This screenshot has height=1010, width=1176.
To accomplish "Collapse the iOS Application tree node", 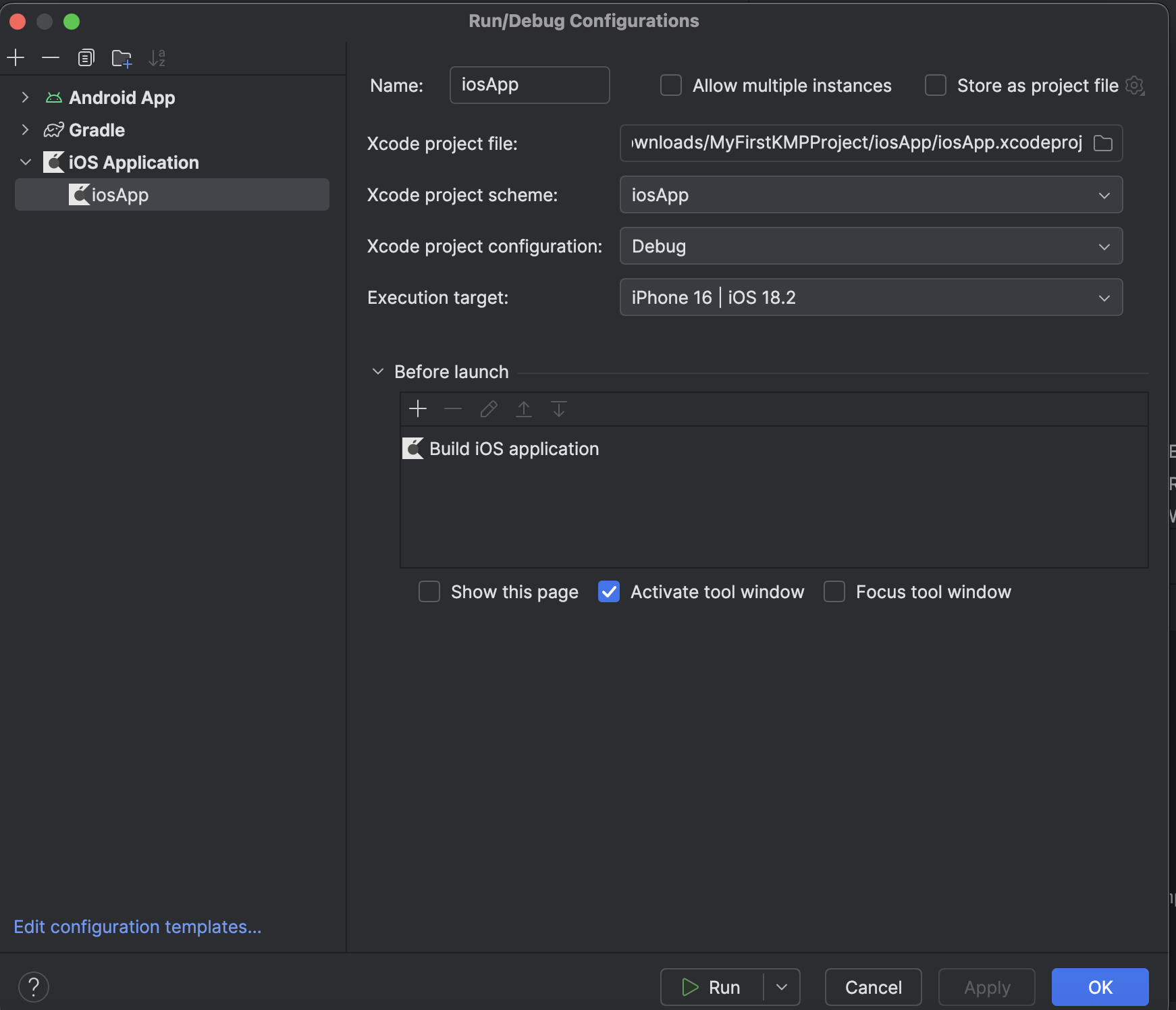I will click(26, 163).
